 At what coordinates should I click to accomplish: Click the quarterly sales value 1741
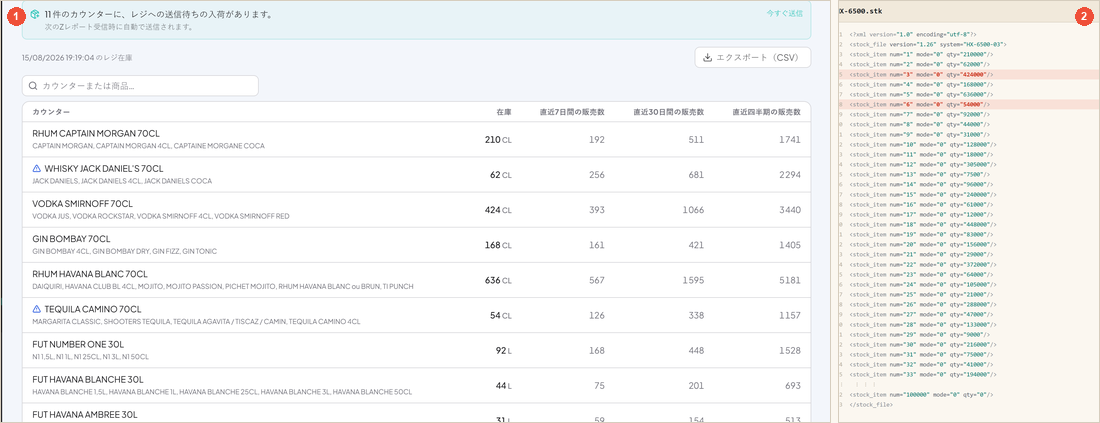pos(789,140)
